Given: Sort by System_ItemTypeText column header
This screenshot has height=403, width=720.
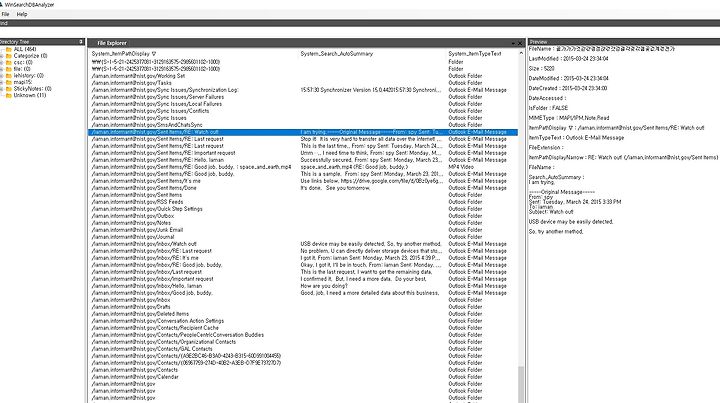Looking at the screenshot, I should [475, 54].
